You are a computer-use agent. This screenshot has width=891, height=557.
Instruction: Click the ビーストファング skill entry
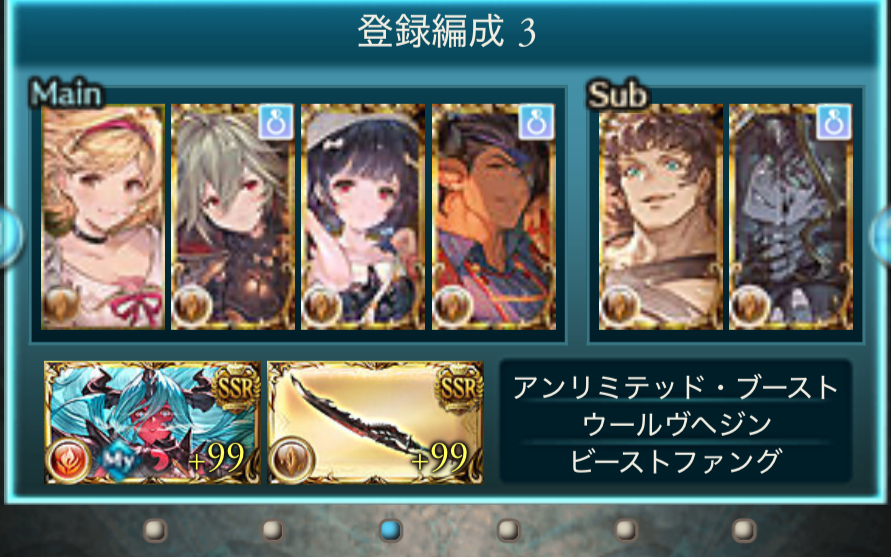point(676,461)
